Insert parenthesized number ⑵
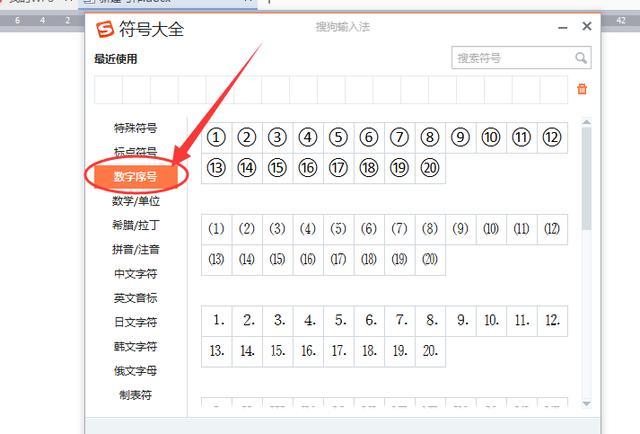The height and width of the screenshot is (434, 640). click(x=247, y=229)
